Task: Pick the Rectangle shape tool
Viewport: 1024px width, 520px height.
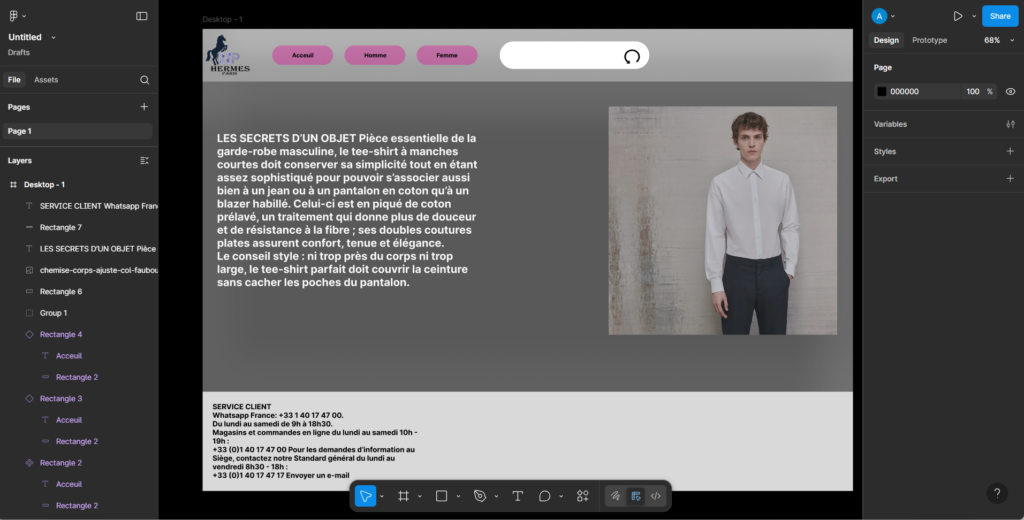Action: (x=441, y=496)
